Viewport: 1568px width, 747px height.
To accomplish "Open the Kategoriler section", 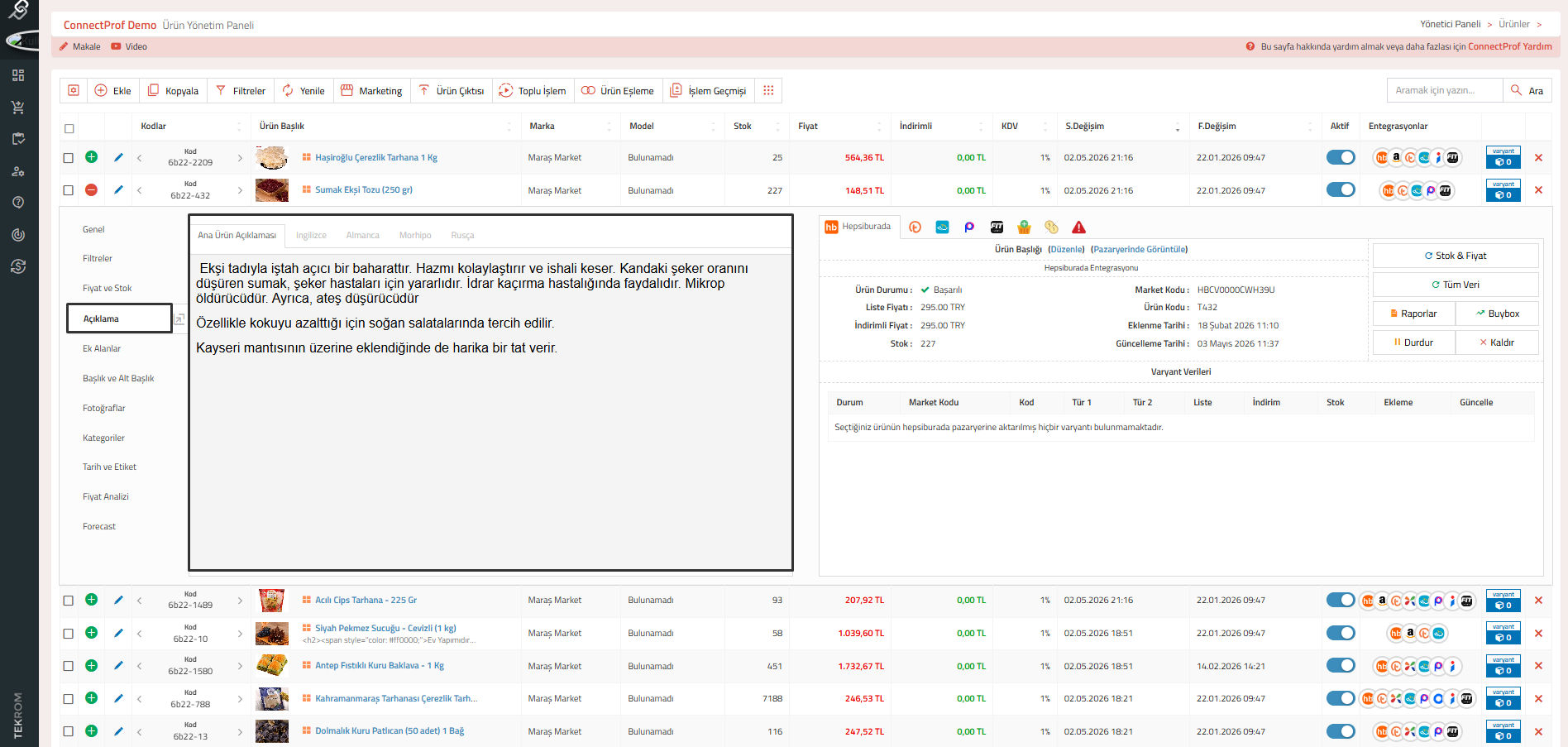I will [103, 438].
